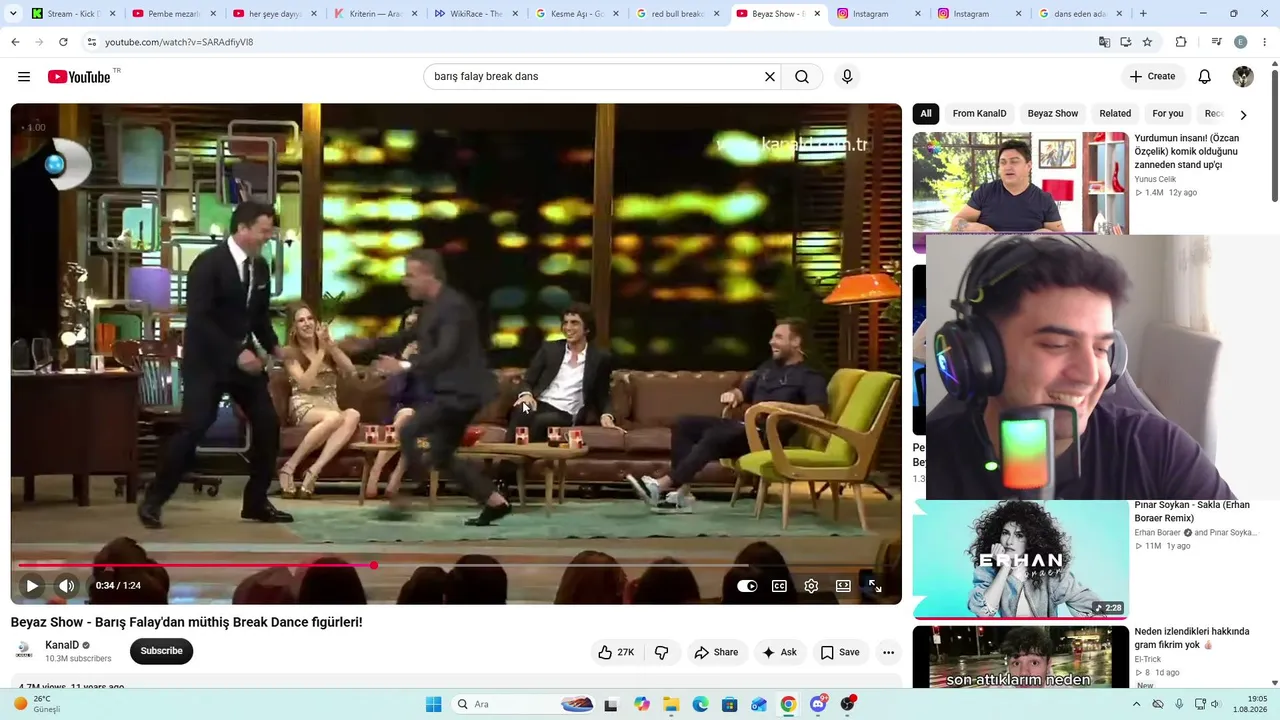The width and height of the screenshot is (1280, 720).
Task: Select the Beyaz Show filter chip
Action: pyautogui.click(x=1053, y=114)
